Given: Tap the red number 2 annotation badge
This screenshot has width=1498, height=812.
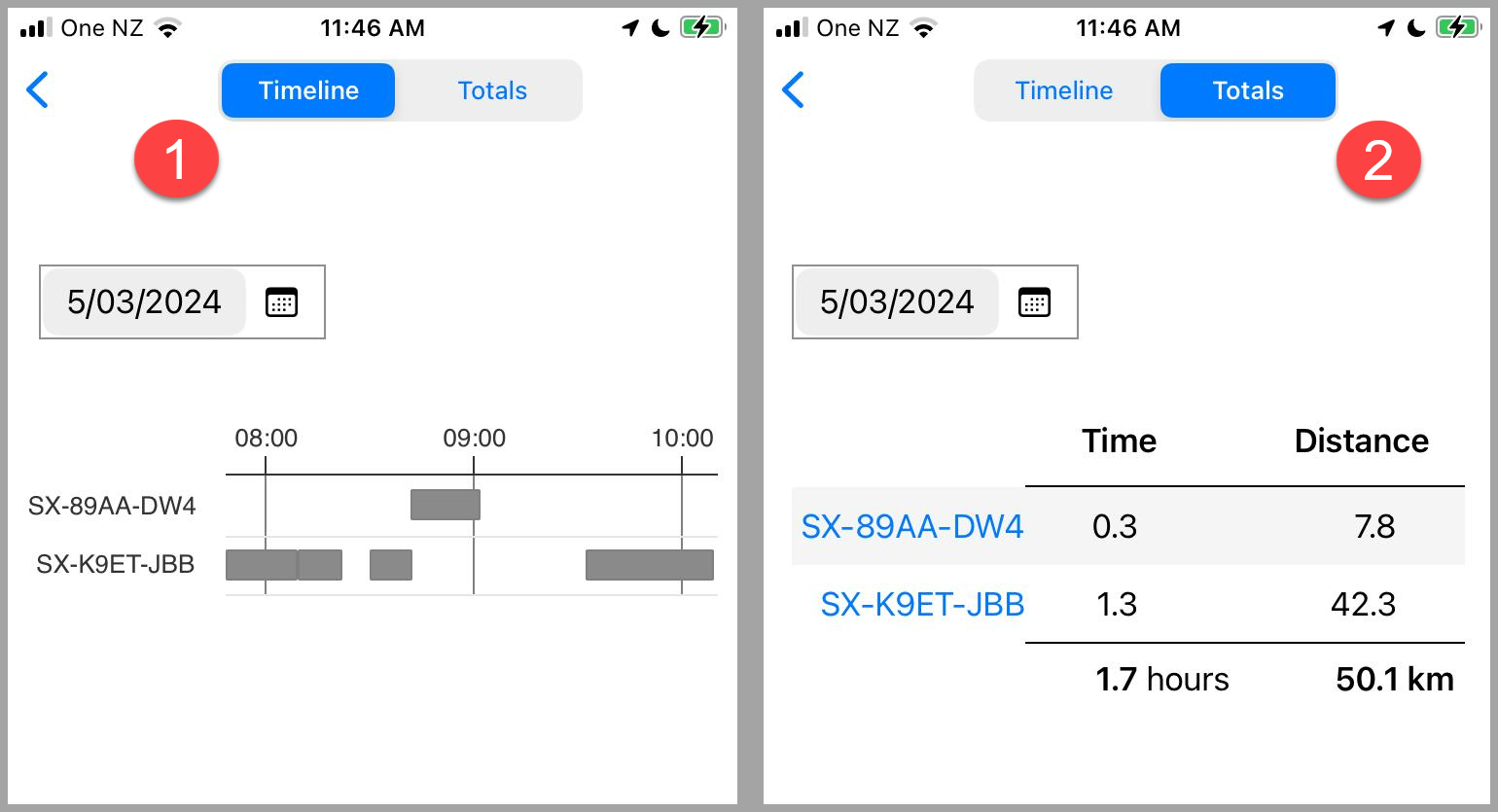Looking at the screenshot, I should [x=1378, y=160].
